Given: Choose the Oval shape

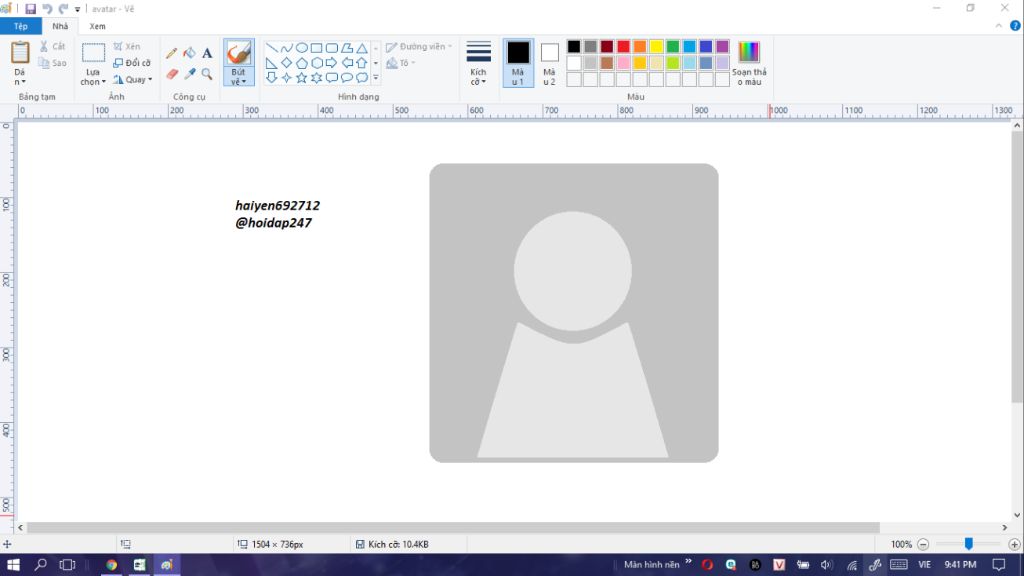Looking at the screenshot, I should [x=302, y=48].
